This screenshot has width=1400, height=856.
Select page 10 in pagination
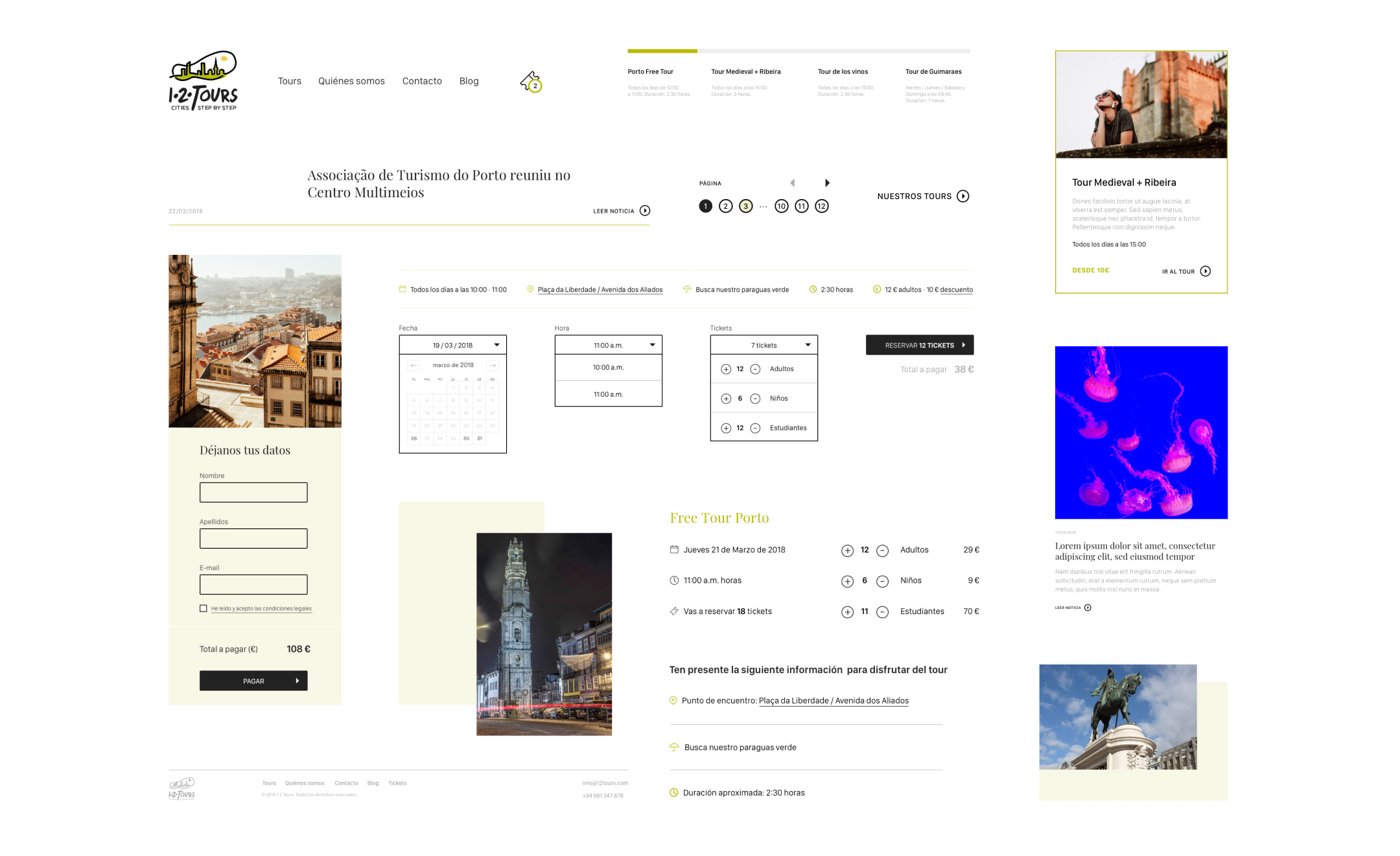coord(782,206)
